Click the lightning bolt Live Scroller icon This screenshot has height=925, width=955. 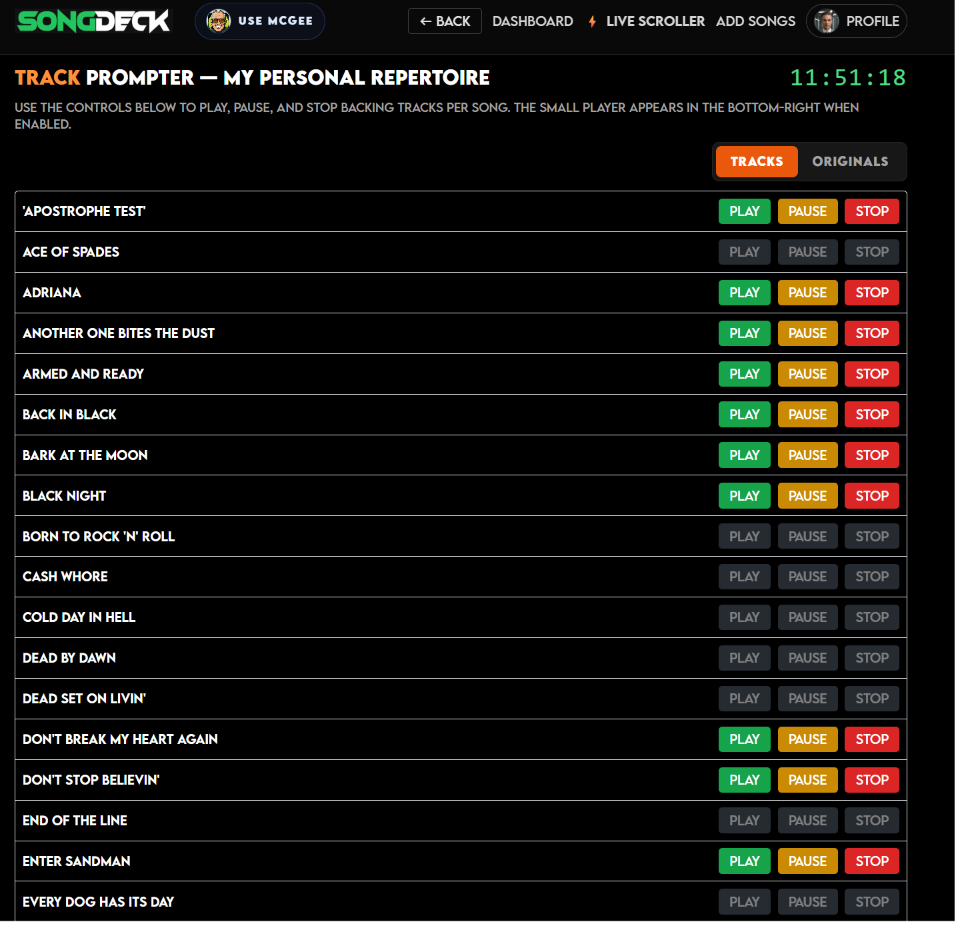pyautogui.click(x=592, y=22)
